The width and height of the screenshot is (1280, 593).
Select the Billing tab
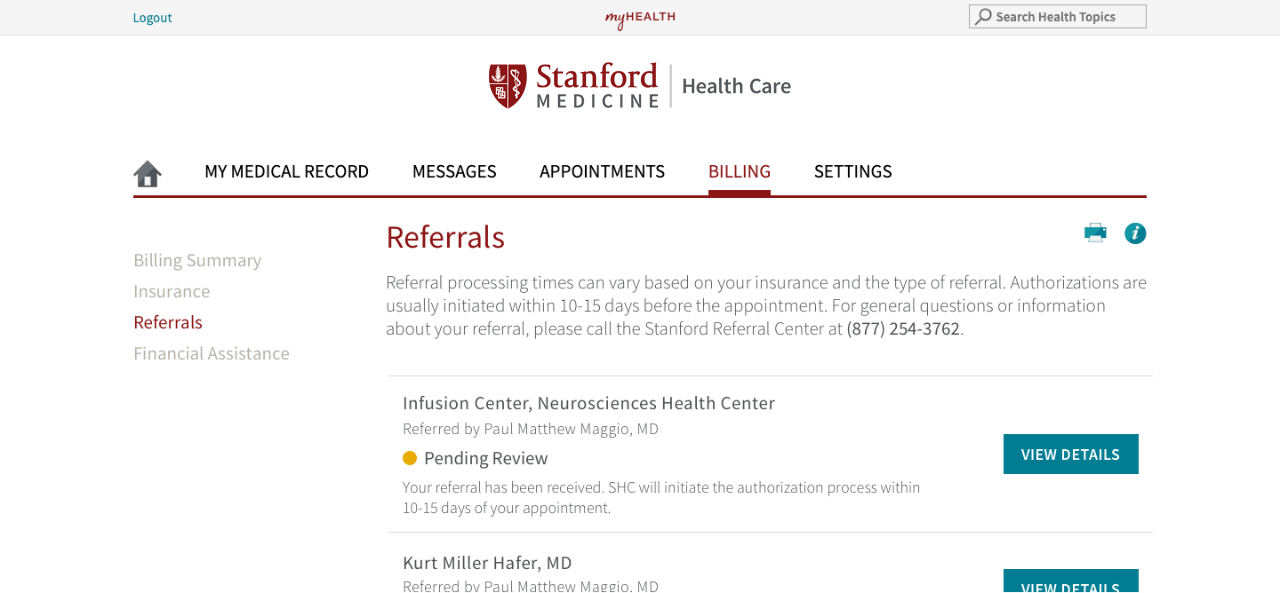(x=739, y=171)
